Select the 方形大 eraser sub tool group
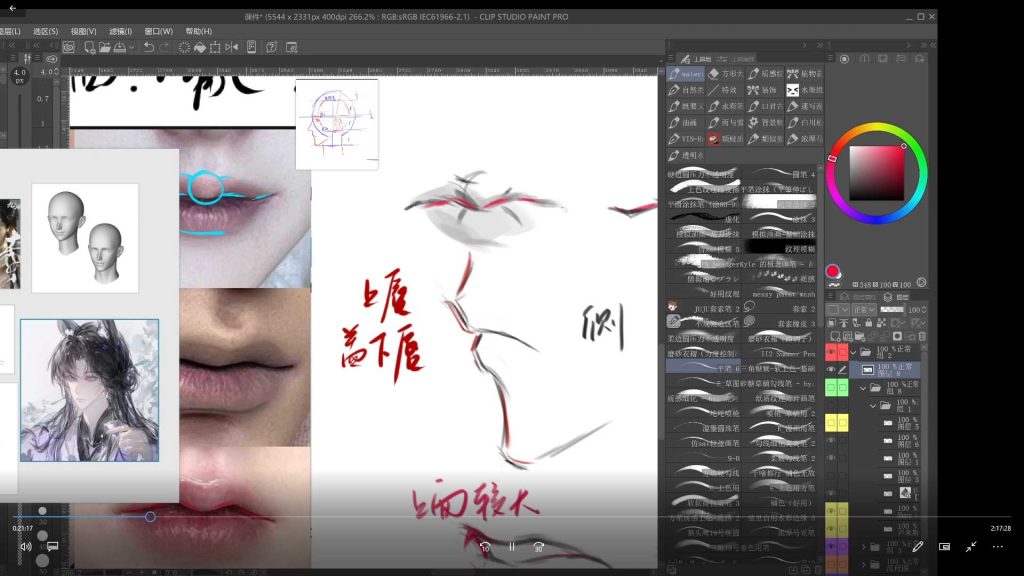 coord(725,74)
